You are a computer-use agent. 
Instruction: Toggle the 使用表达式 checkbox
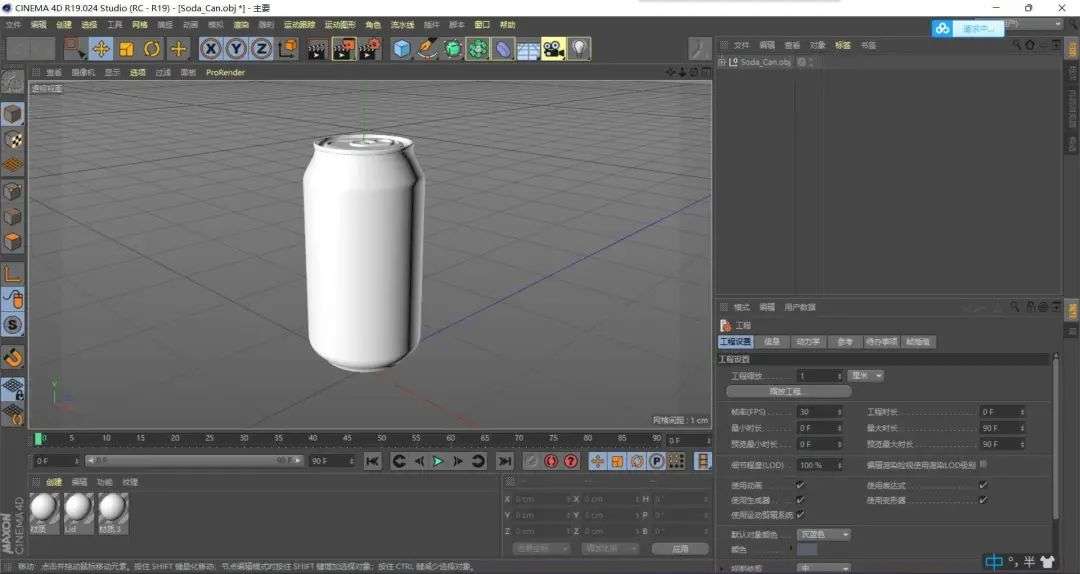click(x=983, y=485)
